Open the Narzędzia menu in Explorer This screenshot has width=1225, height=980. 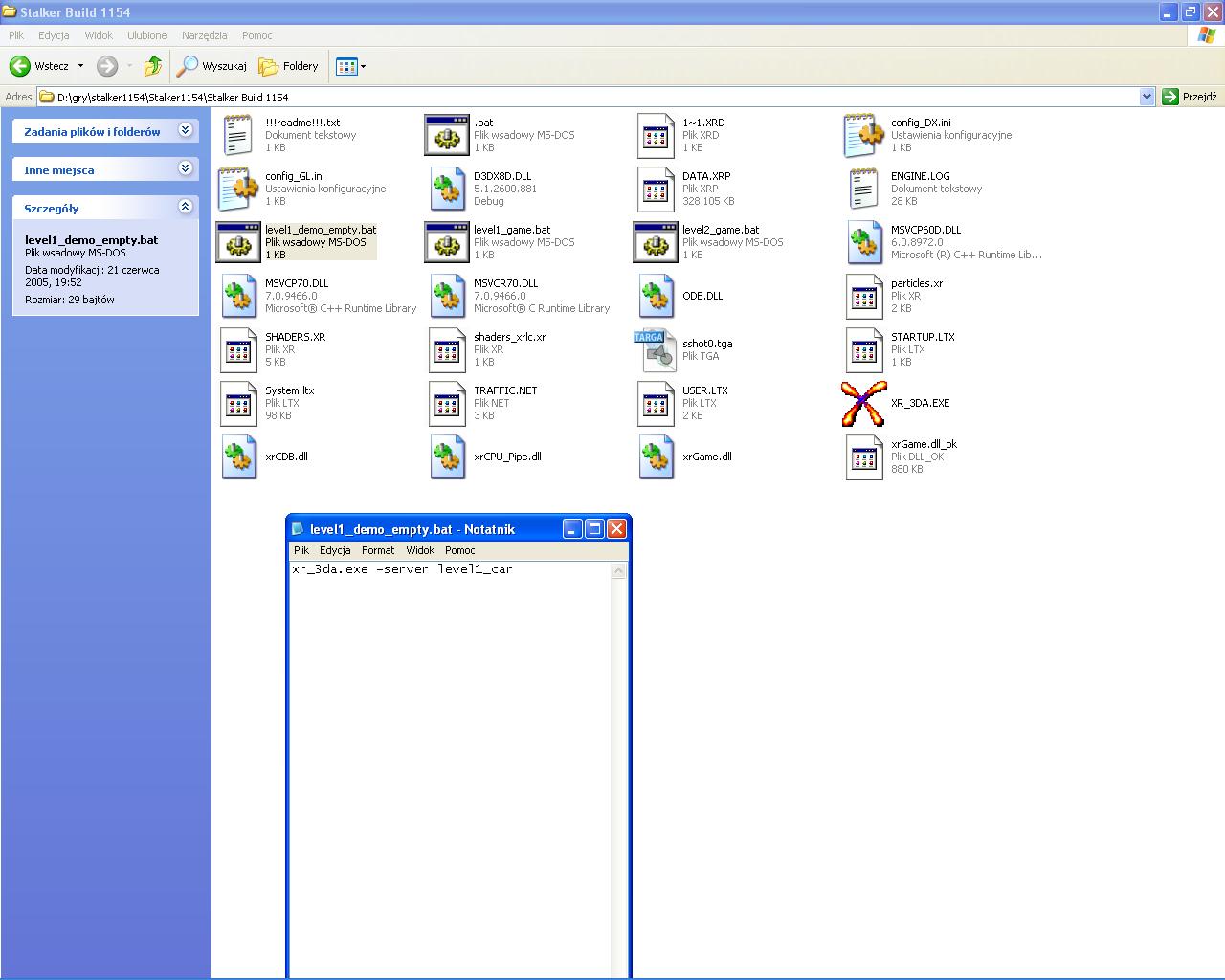(204, 35)
